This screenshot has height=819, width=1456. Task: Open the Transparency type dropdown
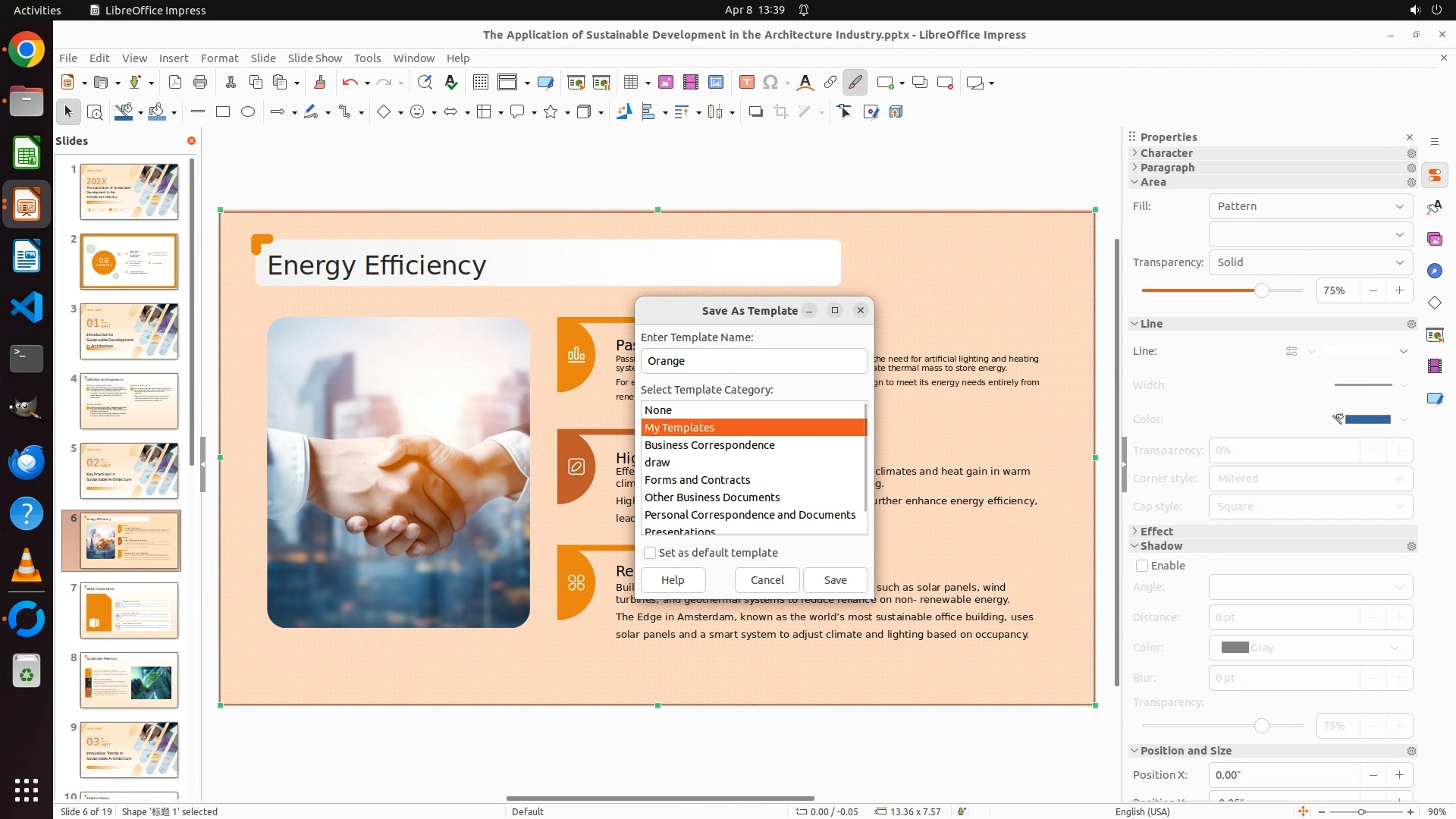point(1310,262)
